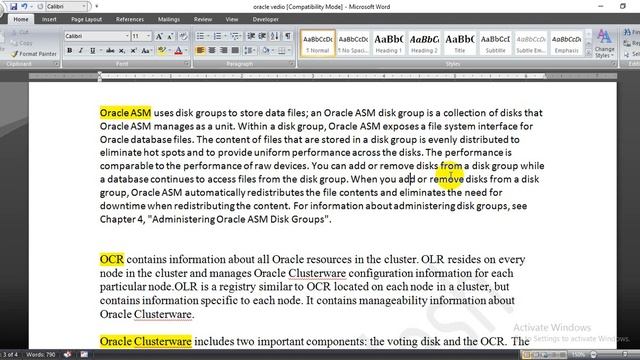Open the underline style dropdown arrow
The height and width of the screenshot is (360, 640).
tap(100, 51)
